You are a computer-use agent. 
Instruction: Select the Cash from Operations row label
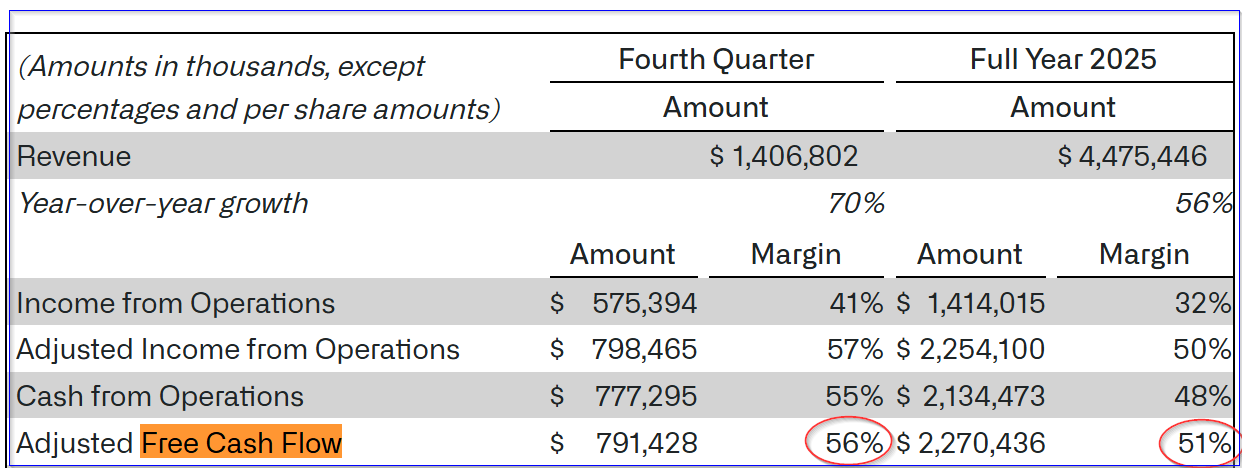(160, 396)
